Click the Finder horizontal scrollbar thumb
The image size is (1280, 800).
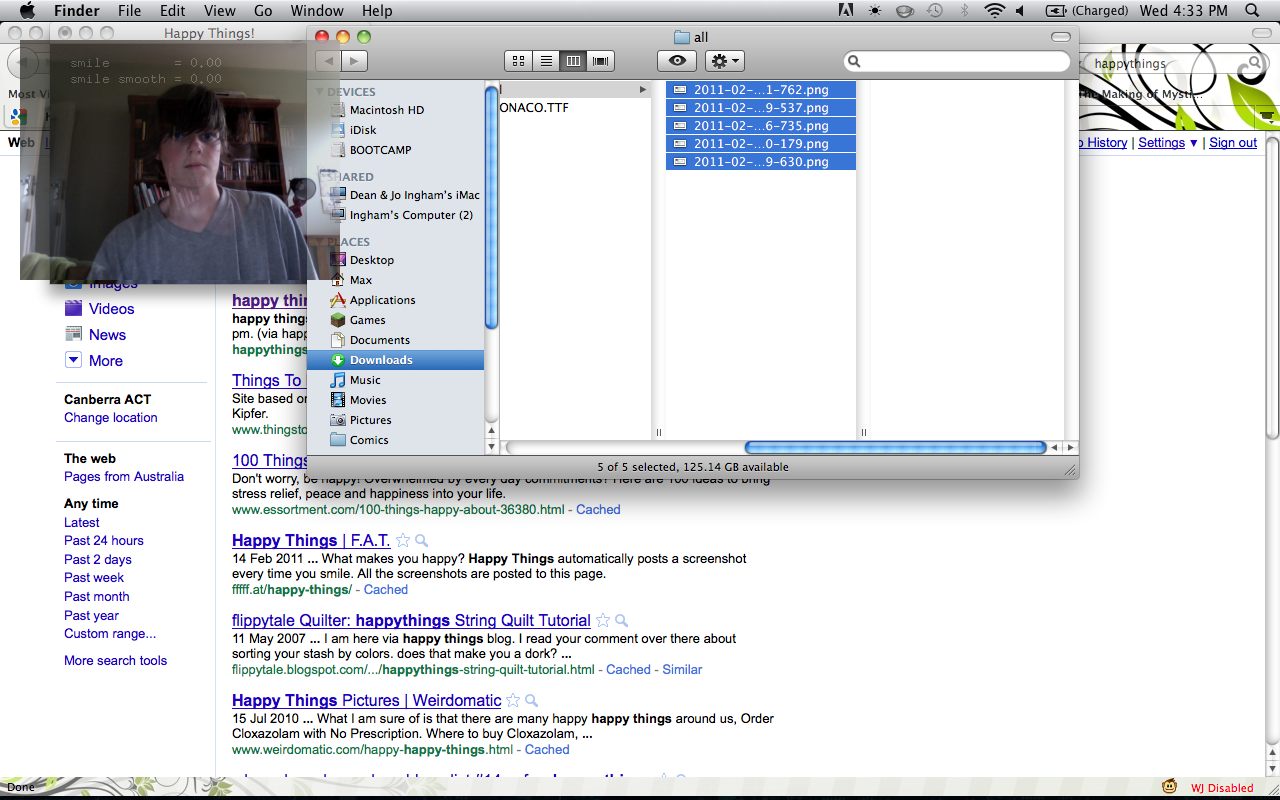point(895,448)
